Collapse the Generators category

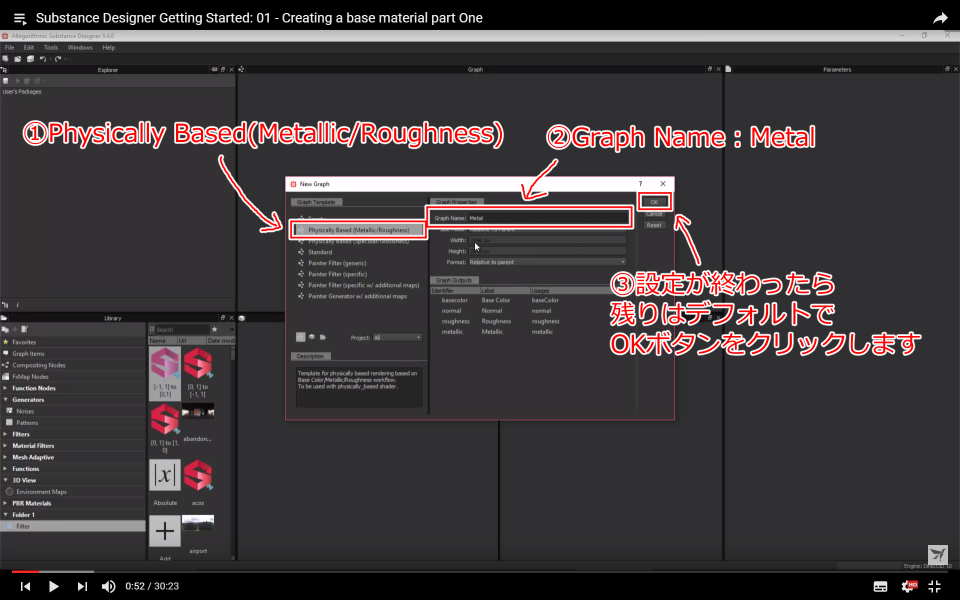pyautogui.click(x=6, y=400)
